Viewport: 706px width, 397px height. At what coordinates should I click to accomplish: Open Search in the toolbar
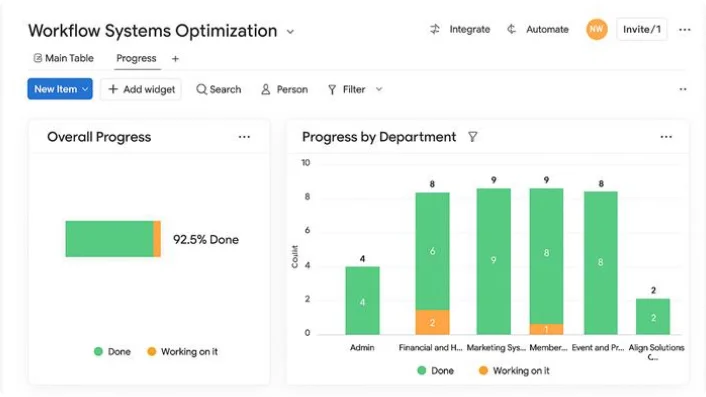[x=219, y=89]
